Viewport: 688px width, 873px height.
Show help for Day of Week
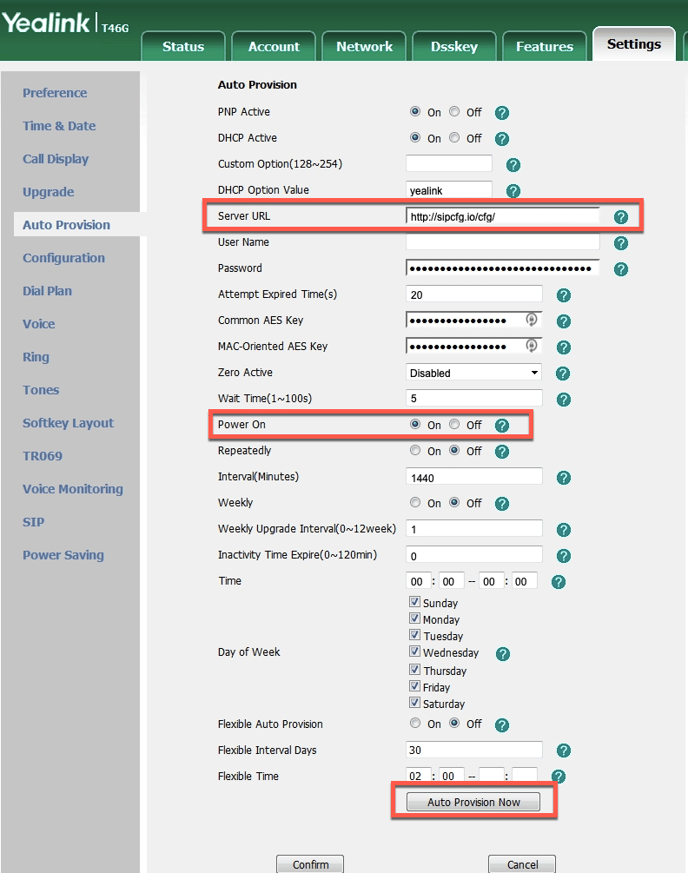click(x=503, y=654)
